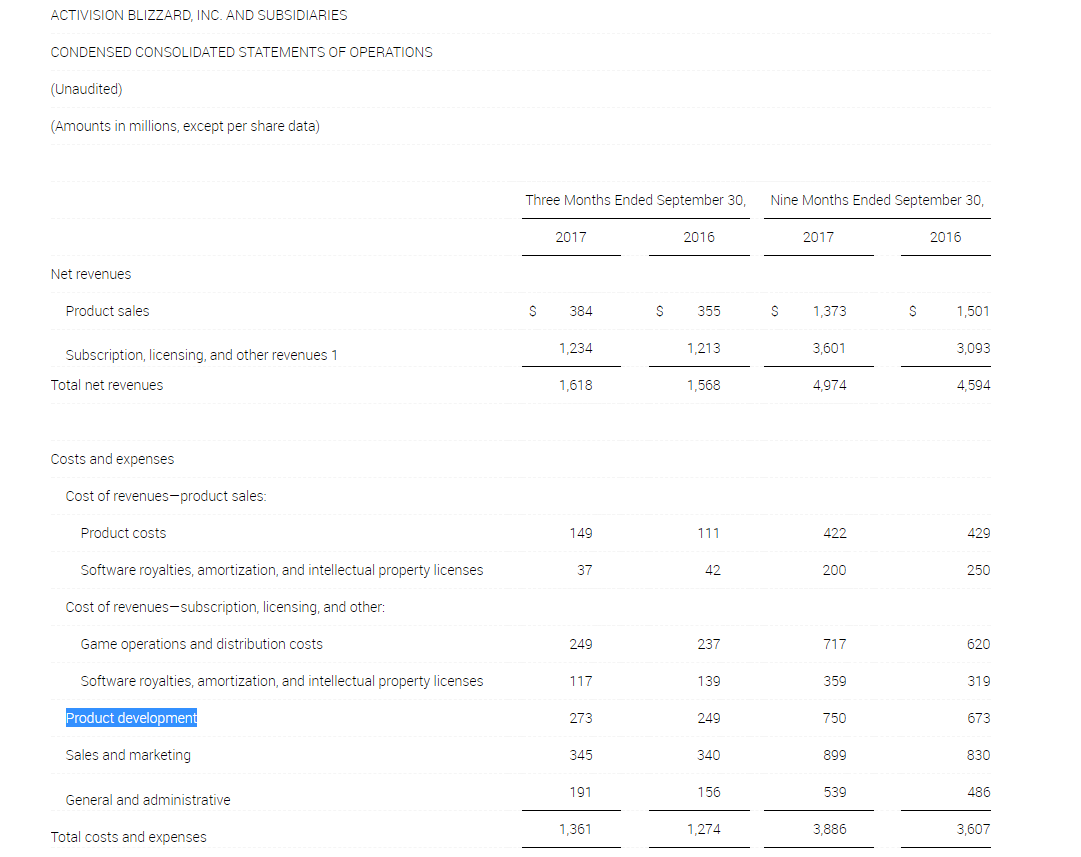This screenshot has width=1081, height=857.
Task: Select total costs value 1,274
Action: click(703, 829)
